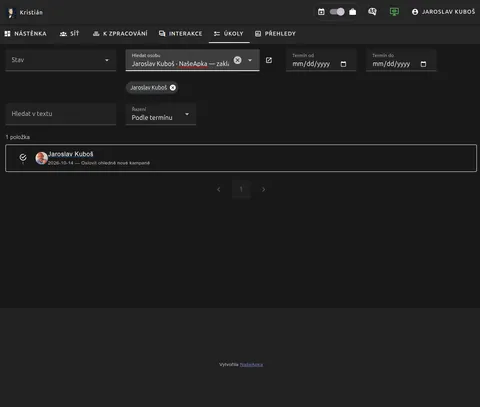Click the Kristián app logo
The height and width of the screenshot is (407, 480).
point(11,13)
